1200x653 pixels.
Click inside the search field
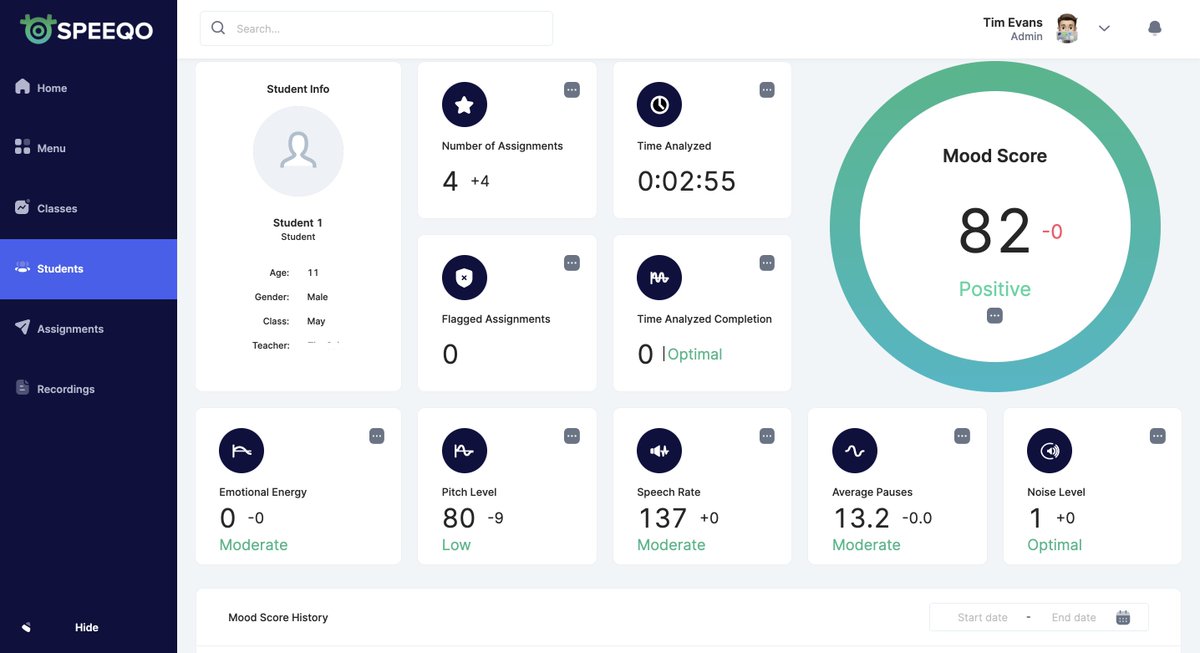[x=376, y=28]
